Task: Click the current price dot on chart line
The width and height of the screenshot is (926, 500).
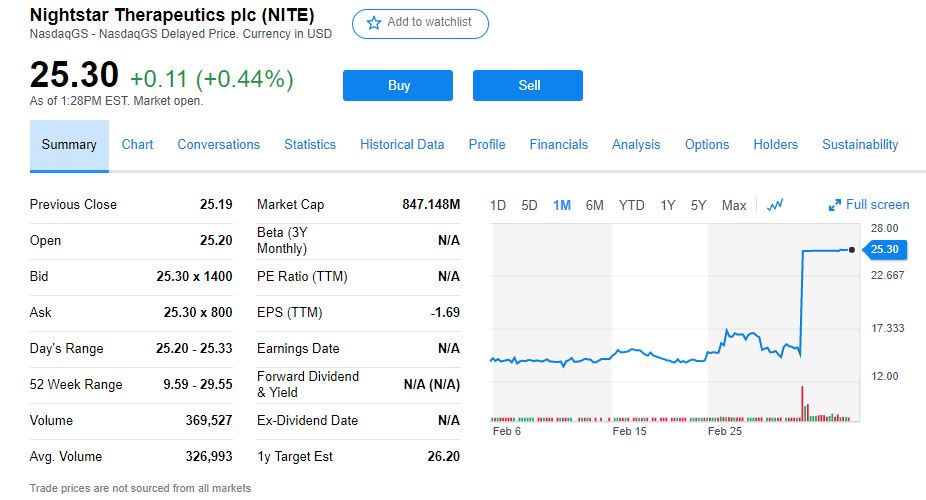Action: click(852, 250)
